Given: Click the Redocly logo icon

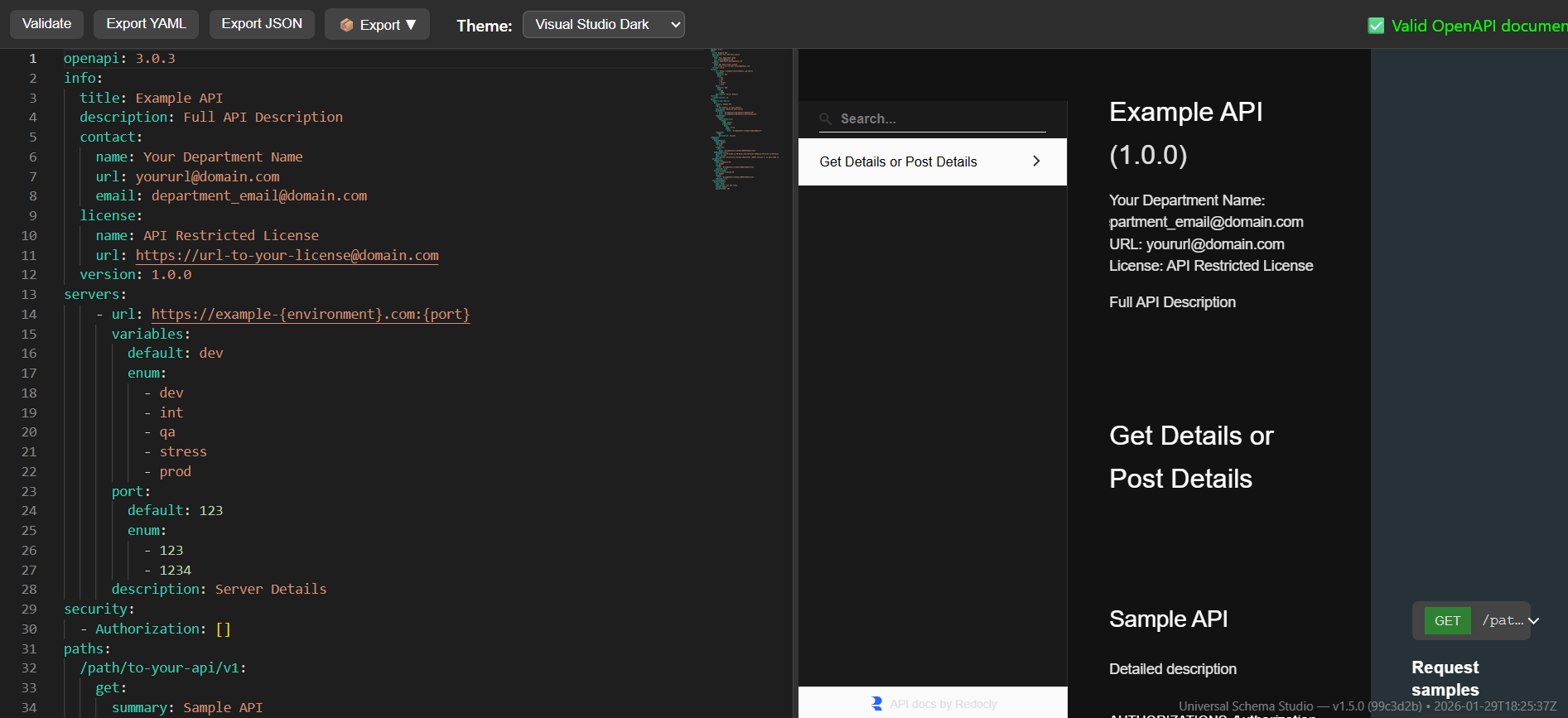Looking at the screenshot, I should click(x=876, y=704).
